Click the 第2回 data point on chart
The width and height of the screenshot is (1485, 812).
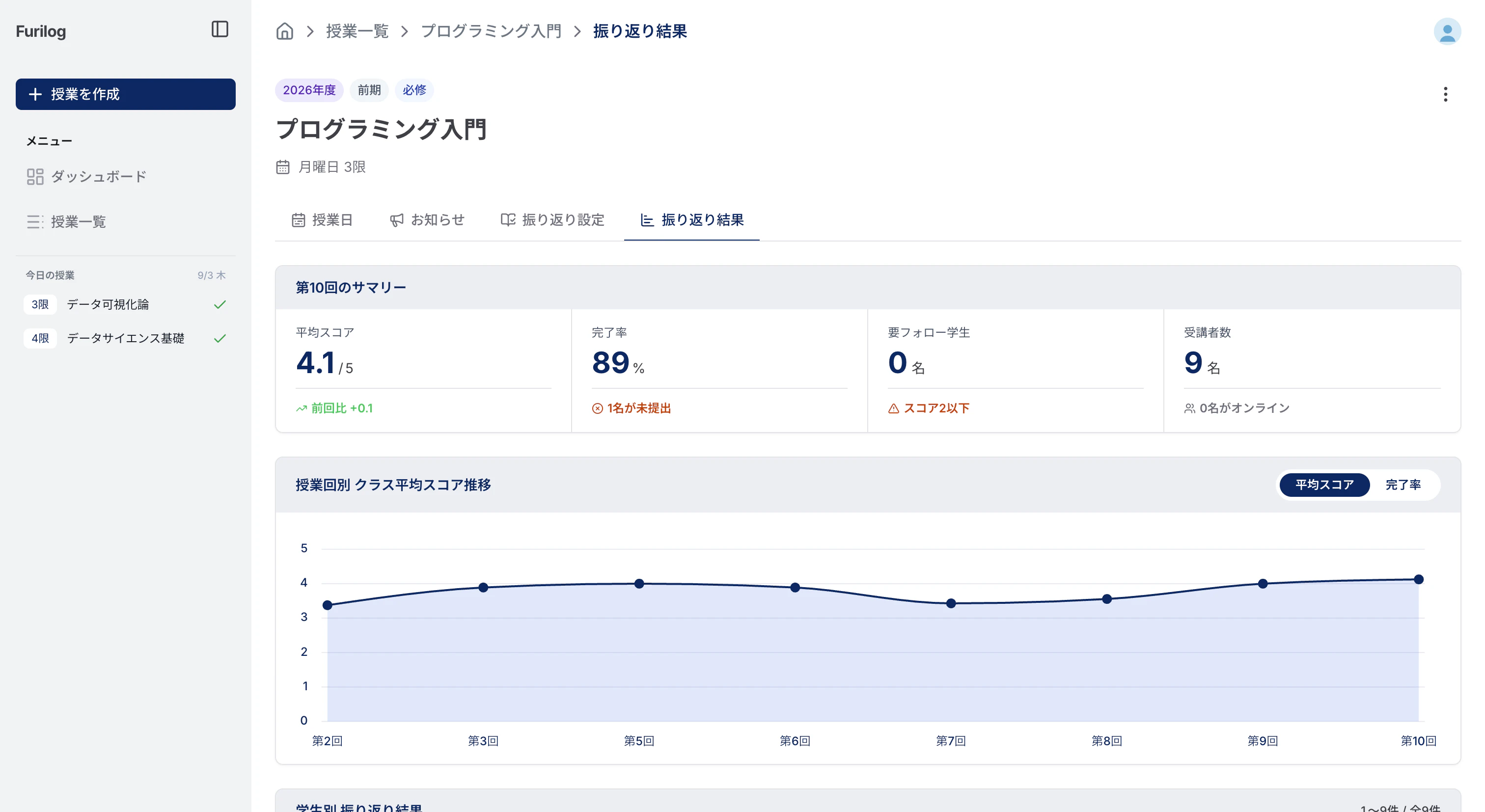pos(328,606)
